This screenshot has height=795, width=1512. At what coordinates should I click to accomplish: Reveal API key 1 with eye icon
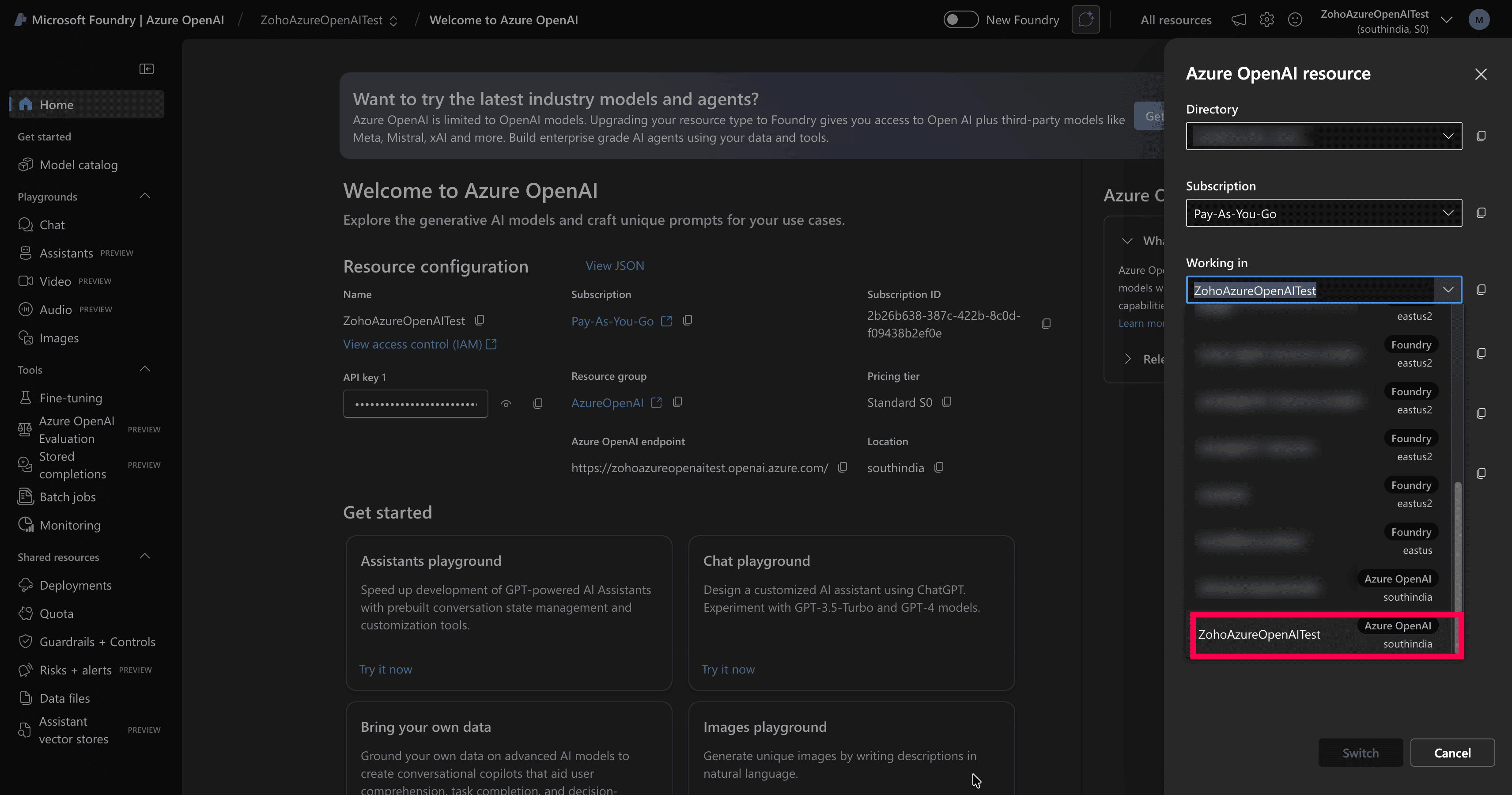coord(506,404)
